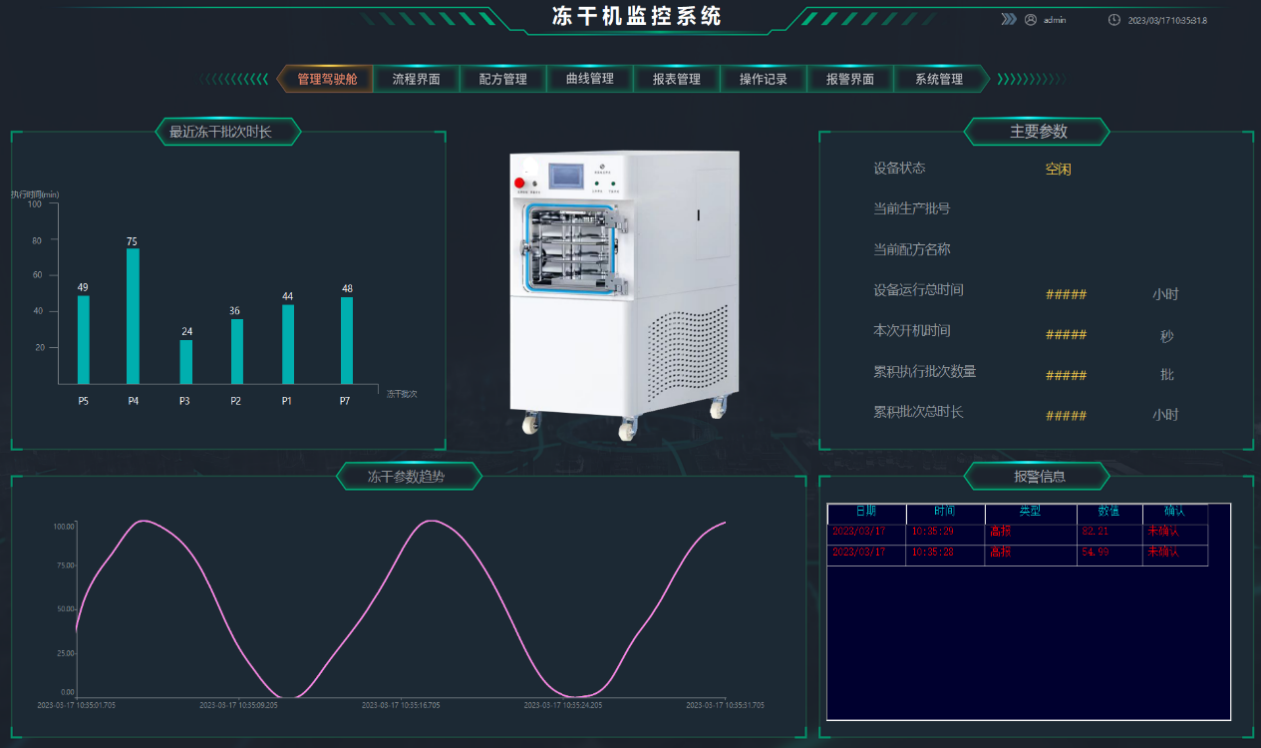Screen dimensions: 1261x748
Task: Open the 操作记录 tab
Action: [x=763, y=79]
